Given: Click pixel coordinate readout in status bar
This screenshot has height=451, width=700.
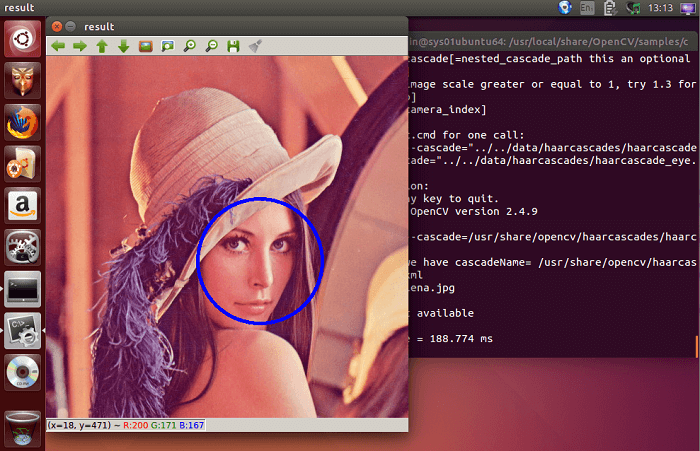Looking at the screenshot, I should 79,425.
